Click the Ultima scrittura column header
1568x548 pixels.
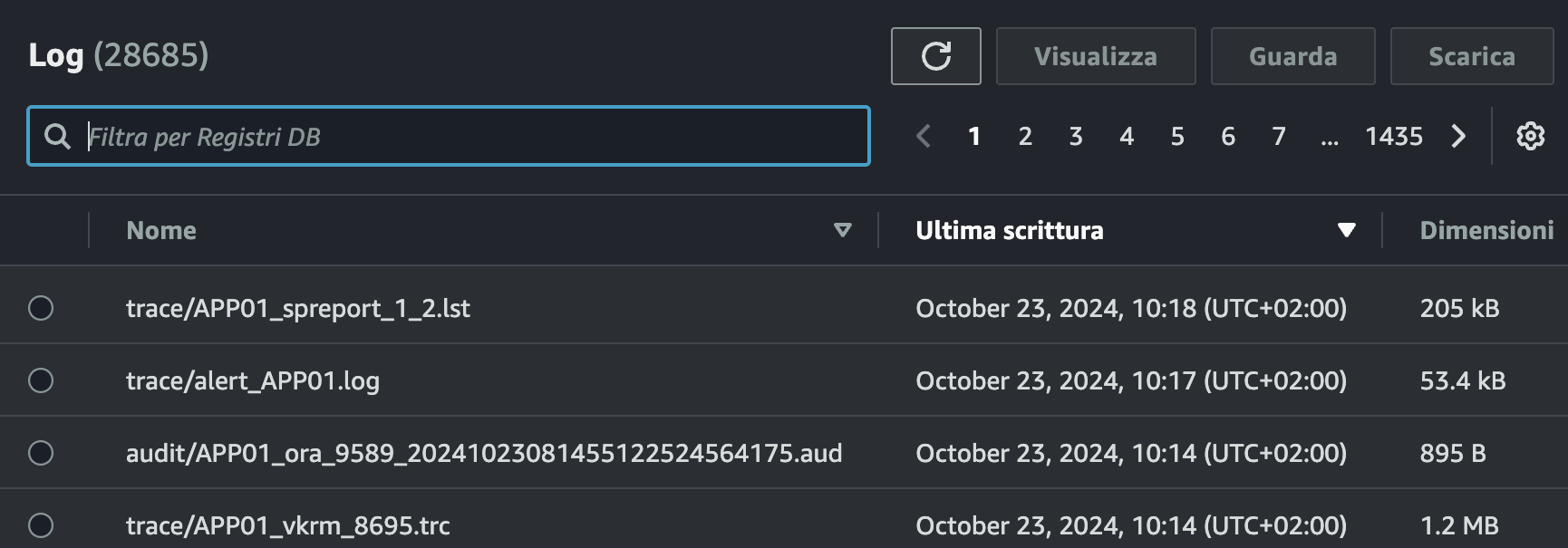(1010, 230)
